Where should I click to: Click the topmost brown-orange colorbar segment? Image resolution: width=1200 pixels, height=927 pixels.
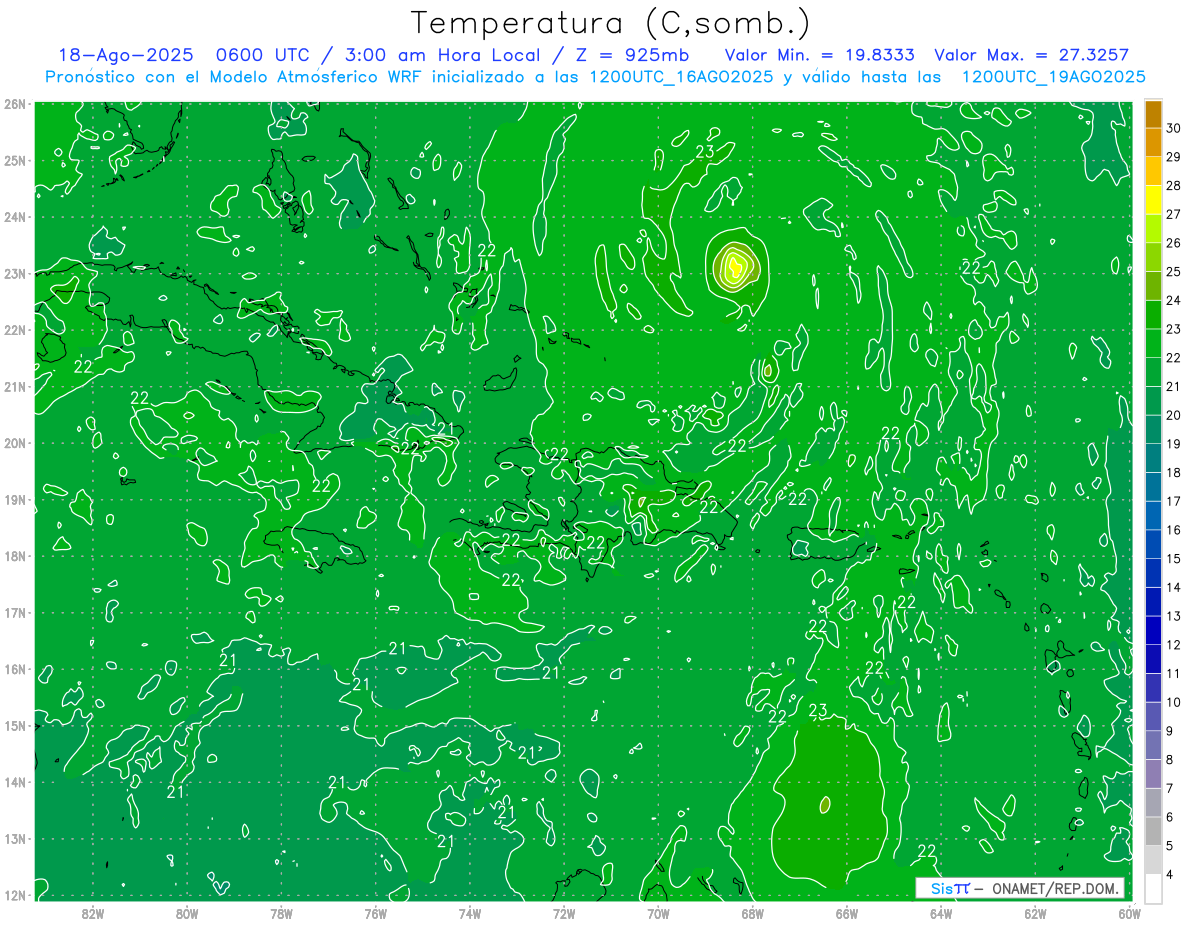1153,114
